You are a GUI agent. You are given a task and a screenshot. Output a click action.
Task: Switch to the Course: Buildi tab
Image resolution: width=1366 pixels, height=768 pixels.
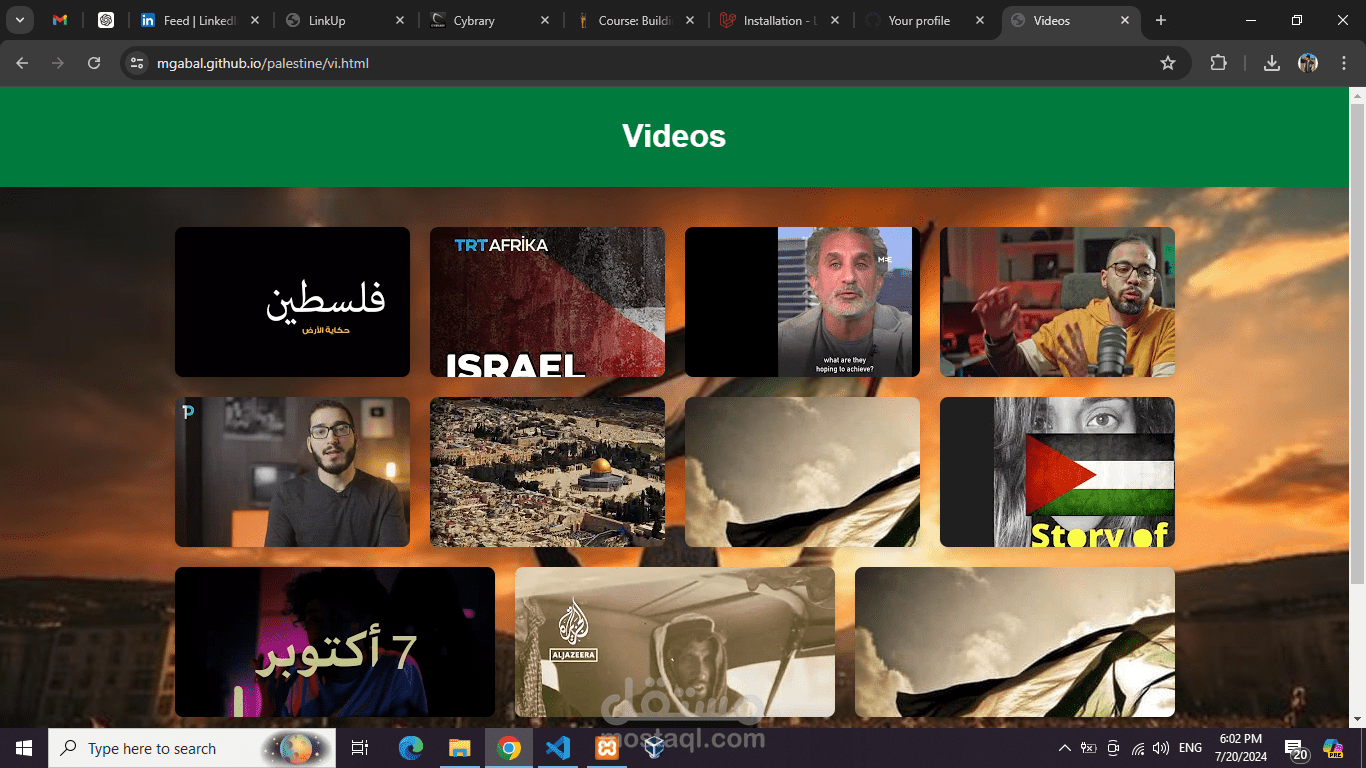coord(636,20)
